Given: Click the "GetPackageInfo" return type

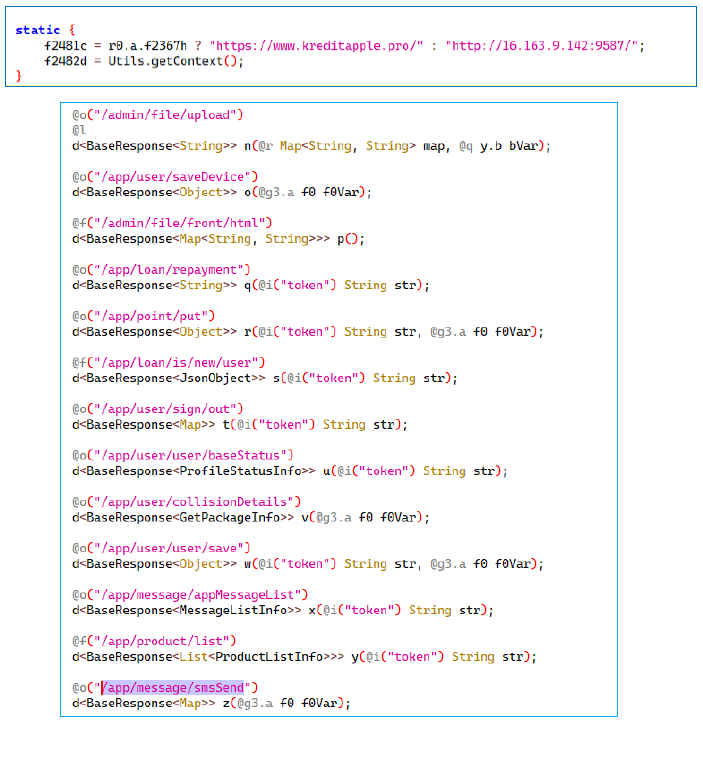Looking at the screenshot, I should (230, 517).
